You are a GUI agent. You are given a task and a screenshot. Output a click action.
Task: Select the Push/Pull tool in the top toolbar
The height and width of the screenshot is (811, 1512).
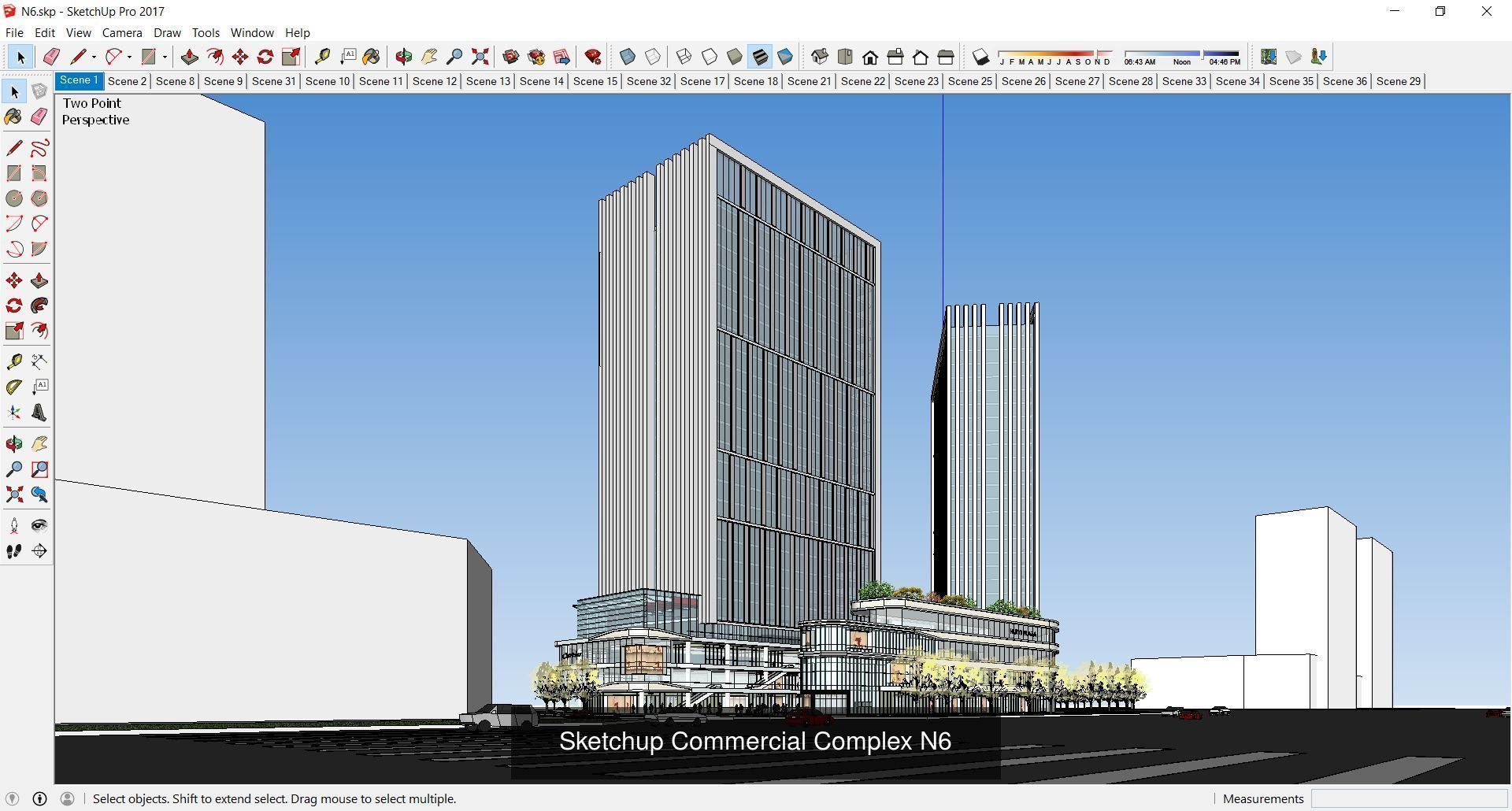click(190, 57)
